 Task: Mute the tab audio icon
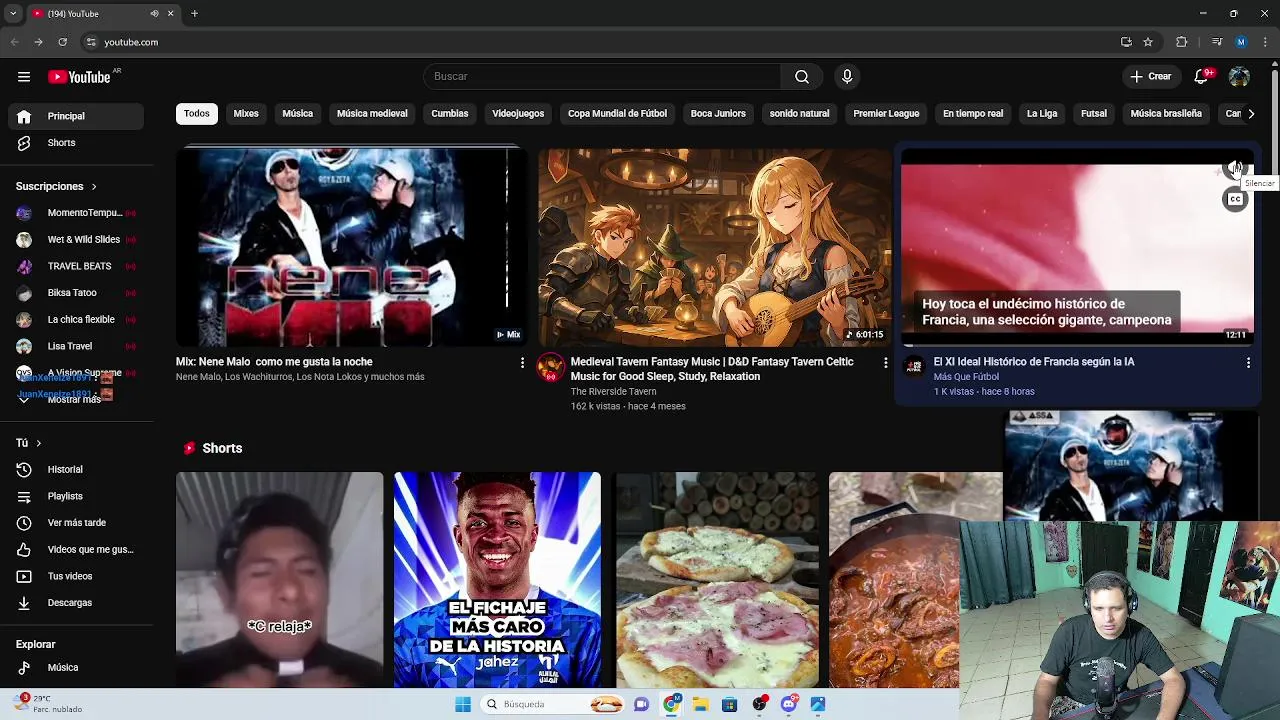(154, 13)
